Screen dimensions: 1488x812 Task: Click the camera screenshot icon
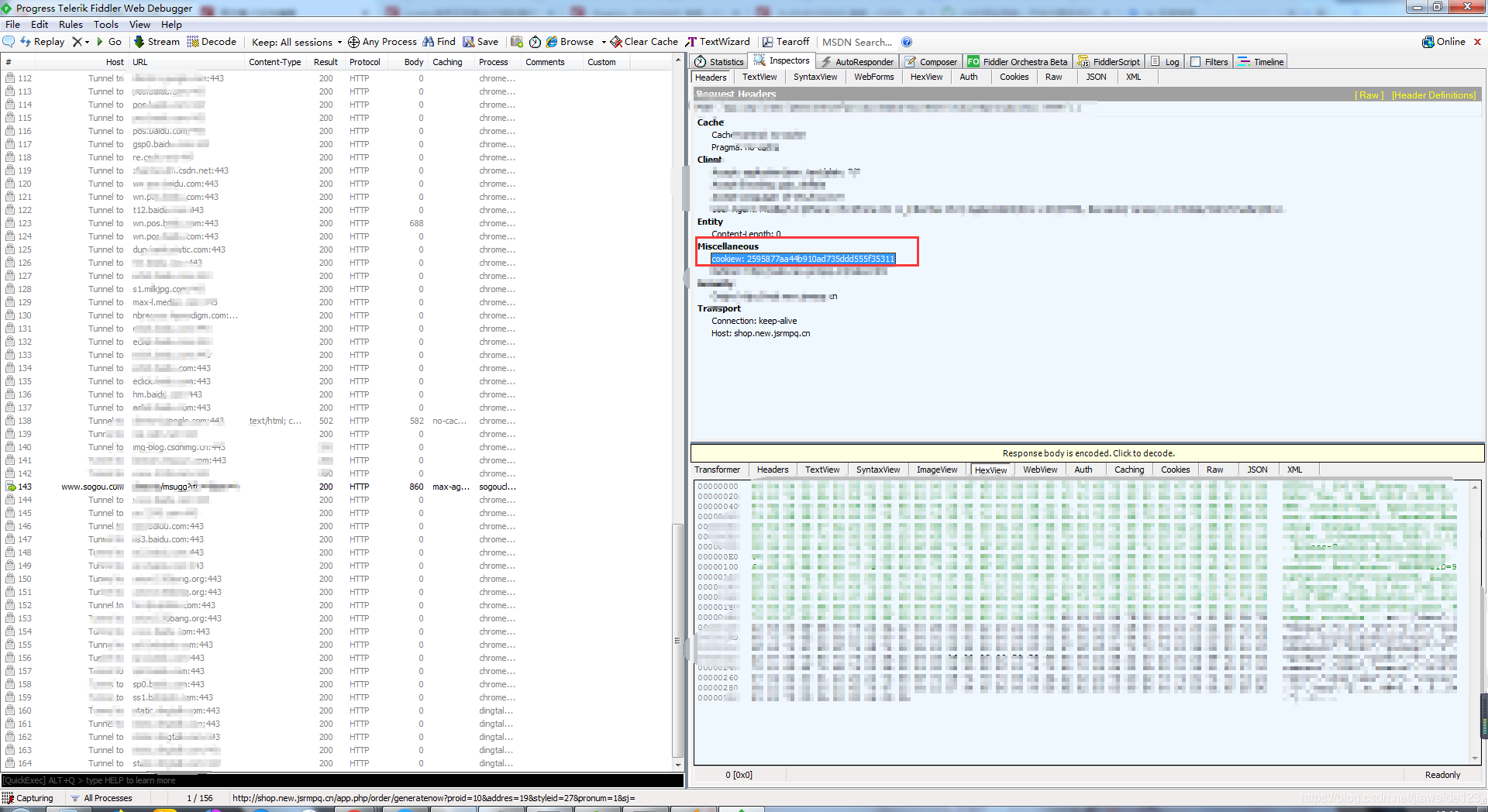[517, 42]
